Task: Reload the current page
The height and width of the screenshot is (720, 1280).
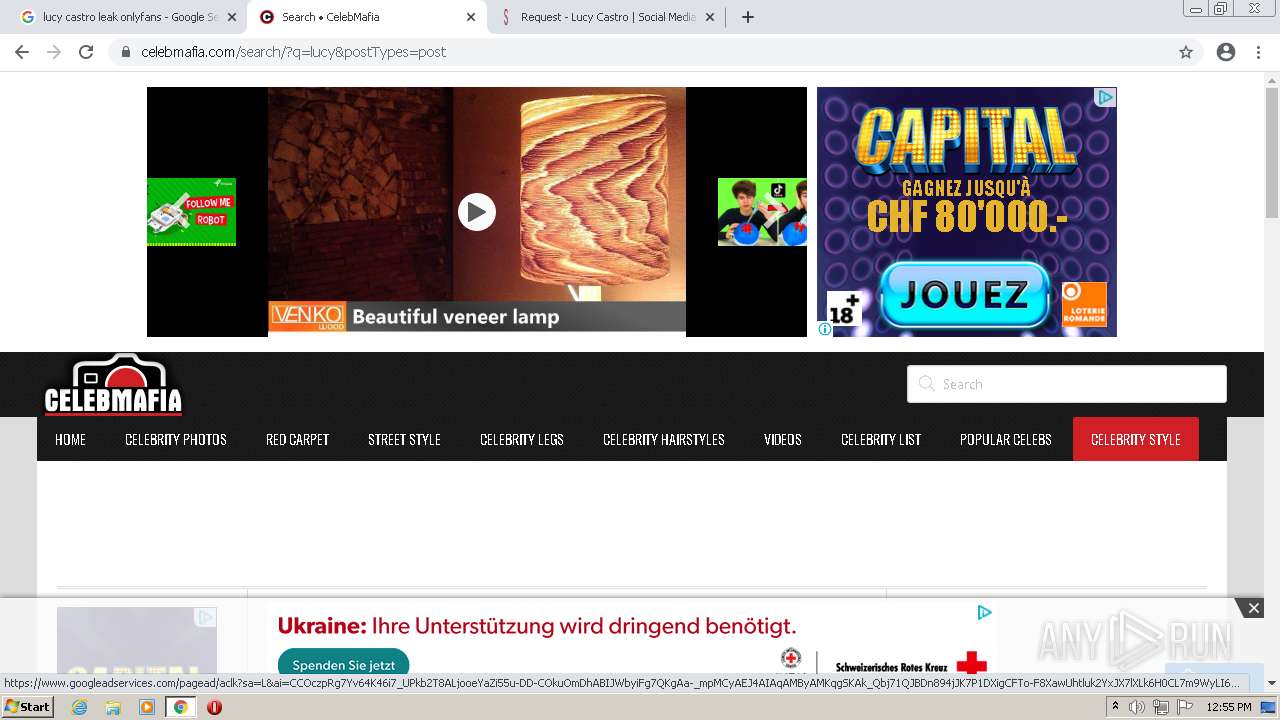Action: pos(86,52)
